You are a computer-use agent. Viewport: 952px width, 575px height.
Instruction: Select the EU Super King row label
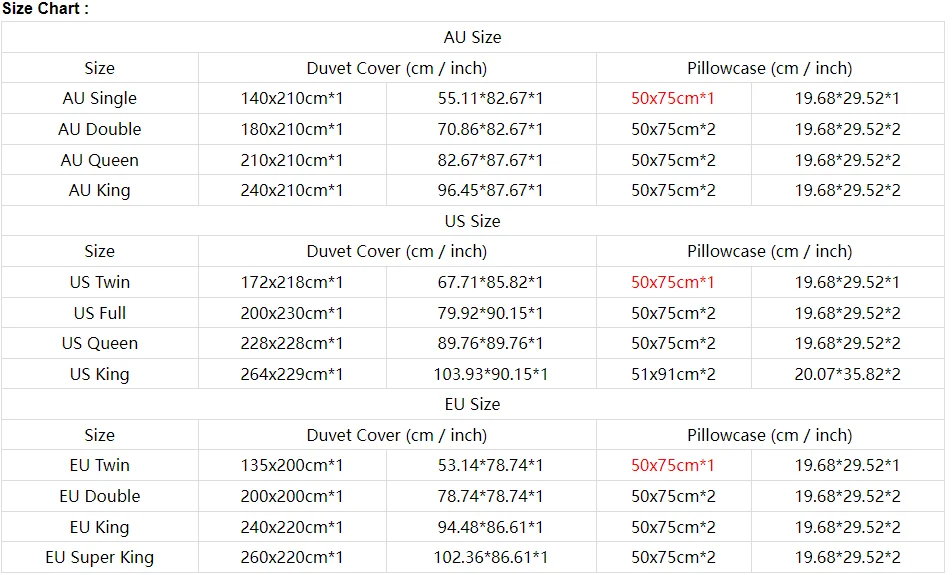click(x=100, y=558)
